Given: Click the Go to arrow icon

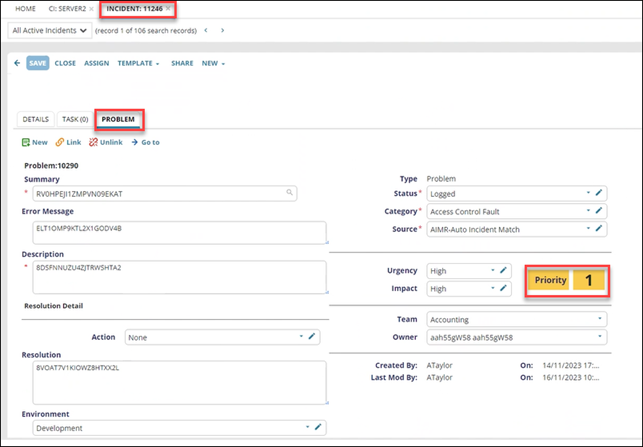Looking at the screenshot, I should pyautogui.click(x=135, y=142).
